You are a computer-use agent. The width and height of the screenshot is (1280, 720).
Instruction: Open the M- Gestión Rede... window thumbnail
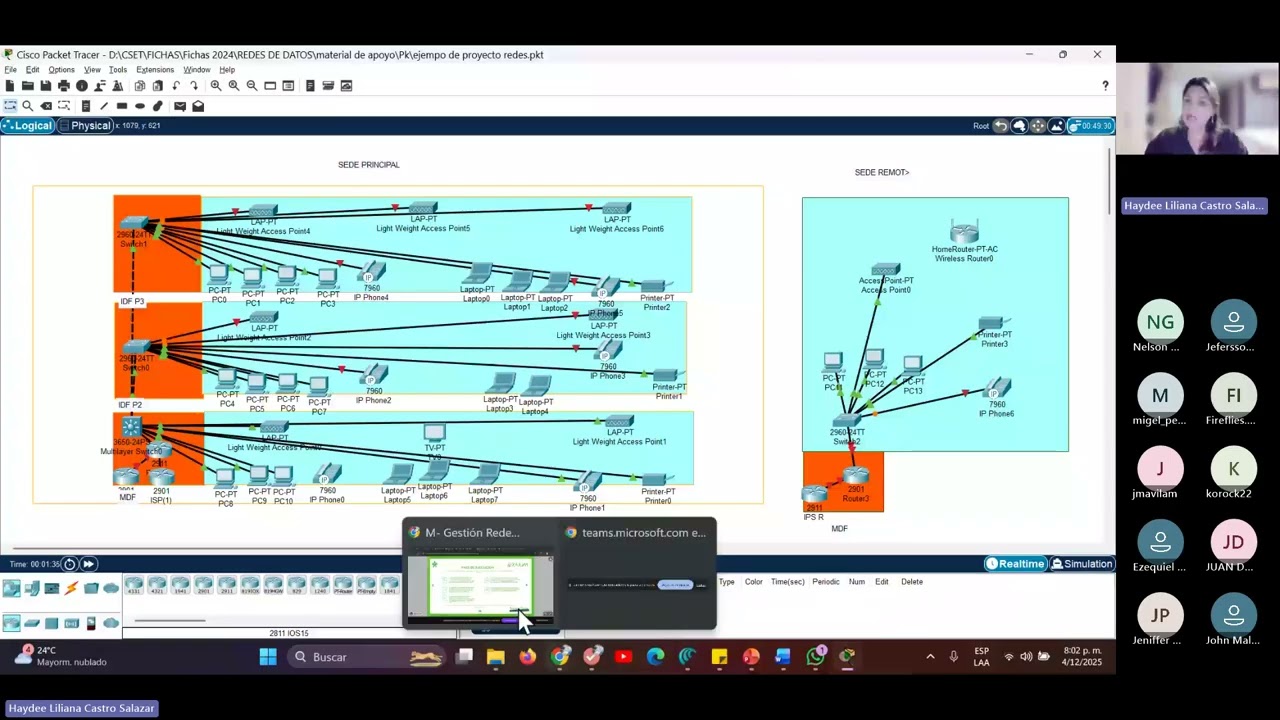[480, 573]
